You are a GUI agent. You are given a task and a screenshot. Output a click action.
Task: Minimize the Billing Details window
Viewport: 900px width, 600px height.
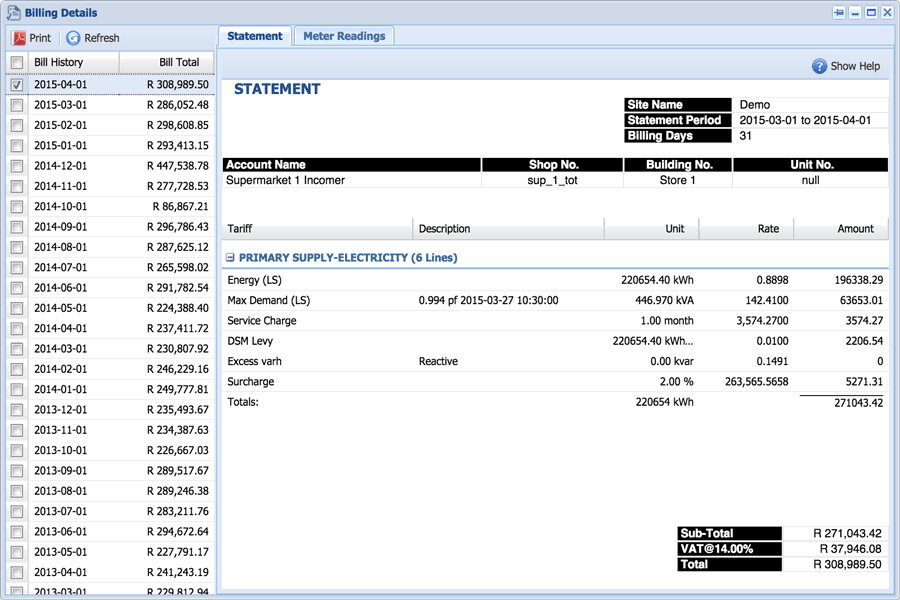(855, 13)
